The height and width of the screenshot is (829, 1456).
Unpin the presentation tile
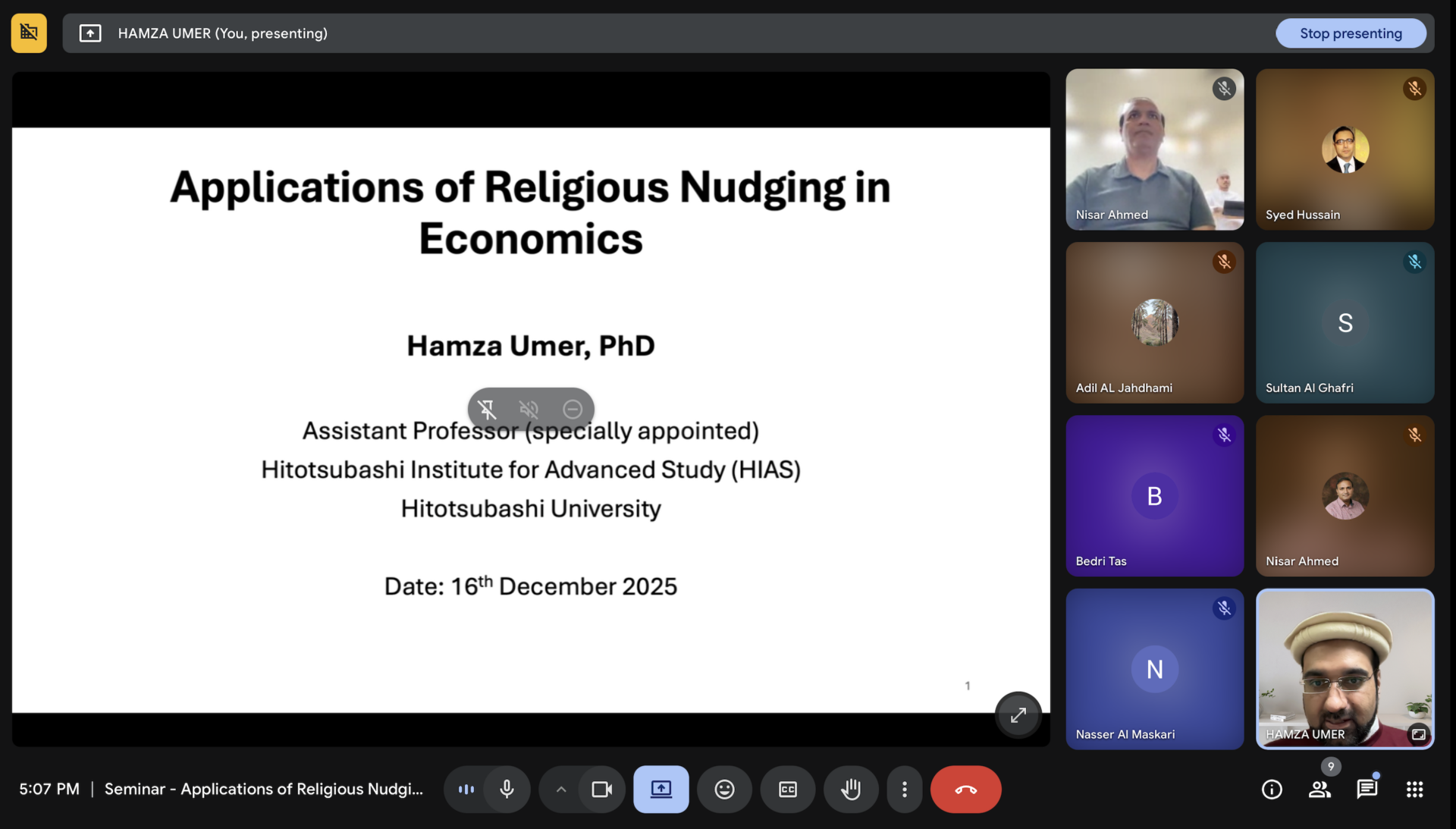488,410
